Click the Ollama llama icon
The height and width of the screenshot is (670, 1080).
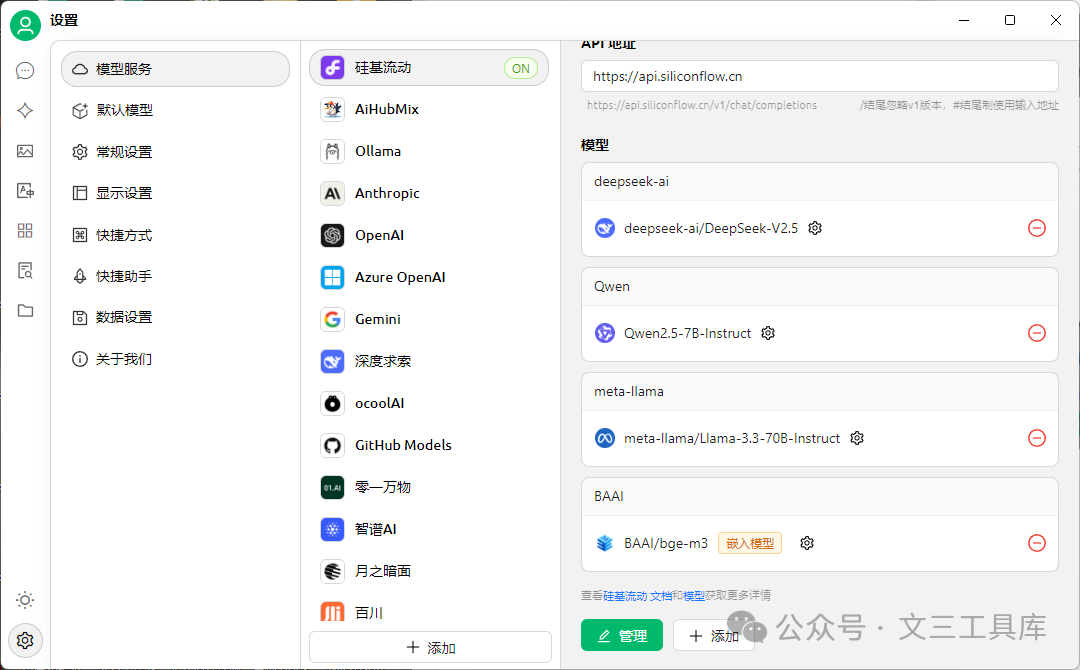pyautogui.click(x=333, y=151)
